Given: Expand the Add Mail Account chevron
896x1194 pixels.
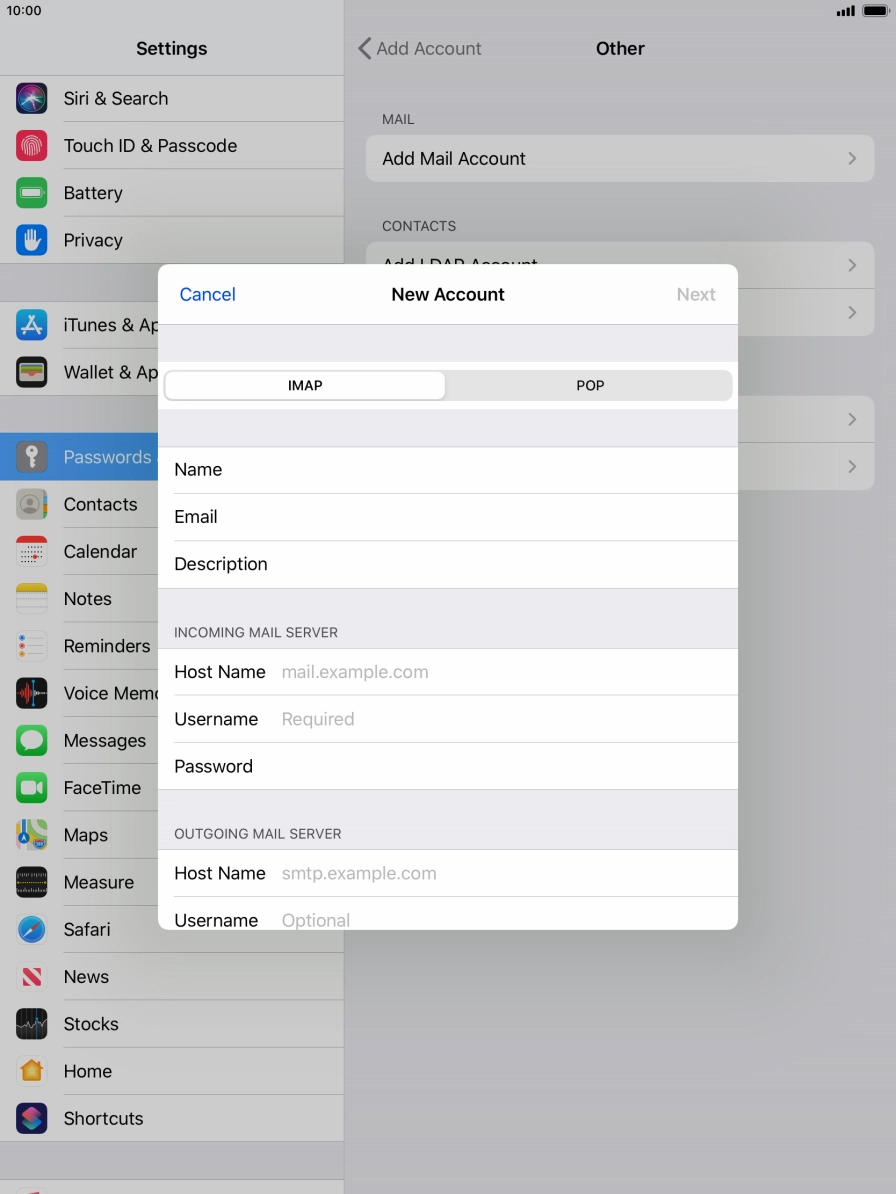Looking at the screenshot, I should click(851, 159).
